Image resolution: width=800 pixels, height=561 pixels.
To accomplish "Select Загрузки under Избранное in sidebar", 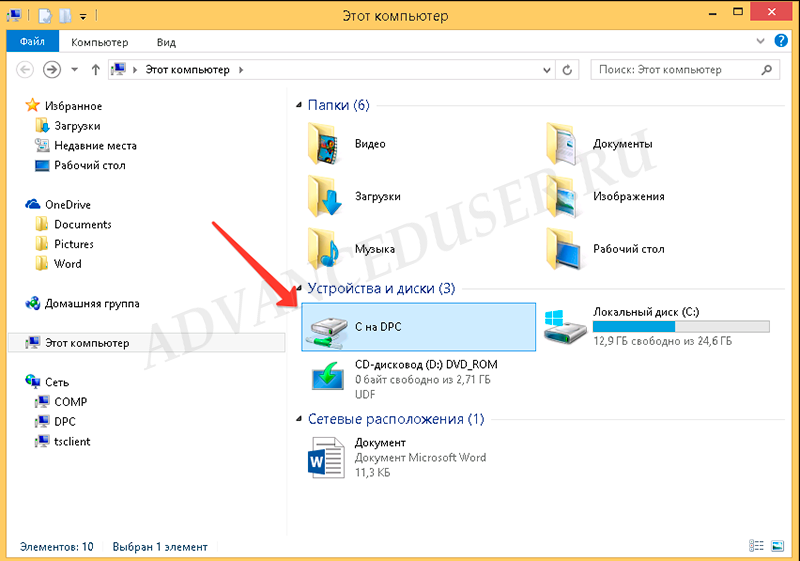I will coord(77,126).
